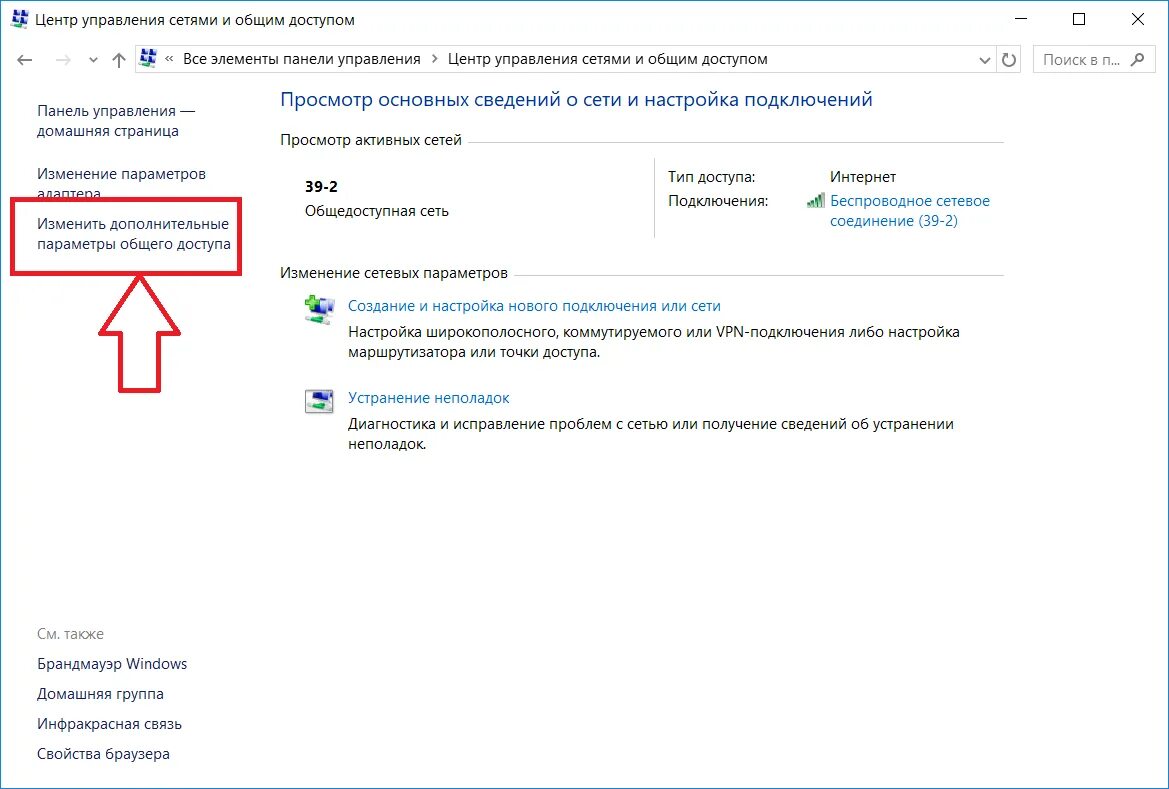
Task: Expand the address bar history dropdown
Action: click(x=984, y=60)
